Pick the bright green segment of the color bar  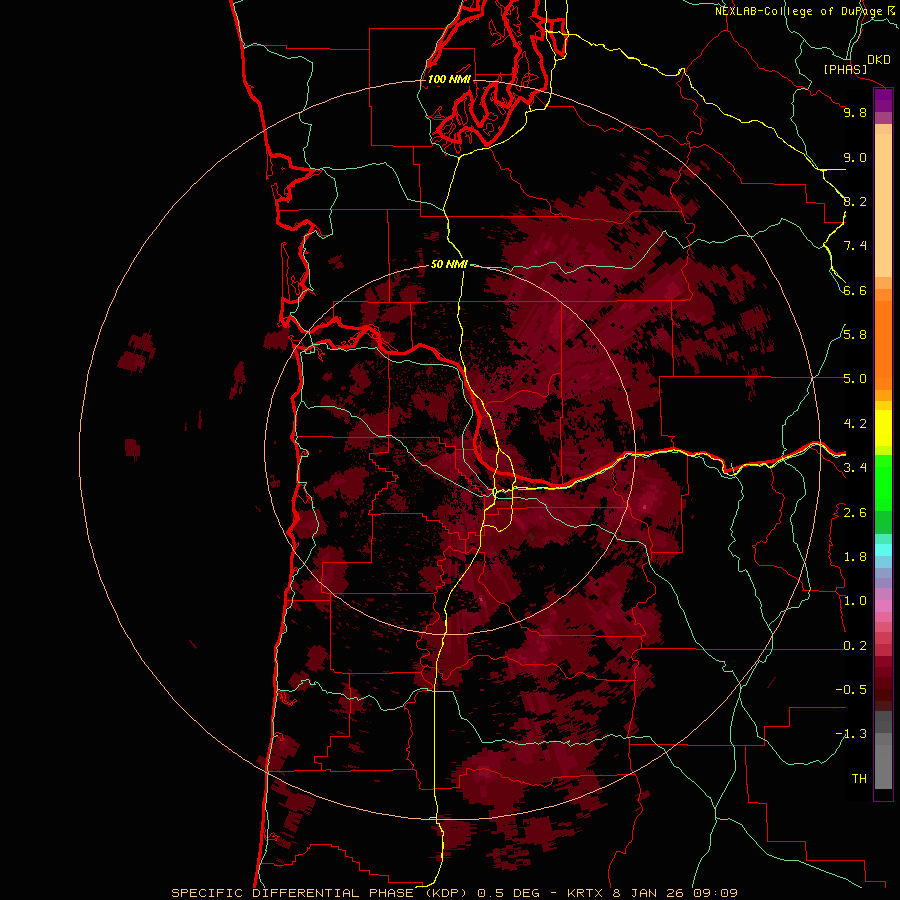pos(883,482)
